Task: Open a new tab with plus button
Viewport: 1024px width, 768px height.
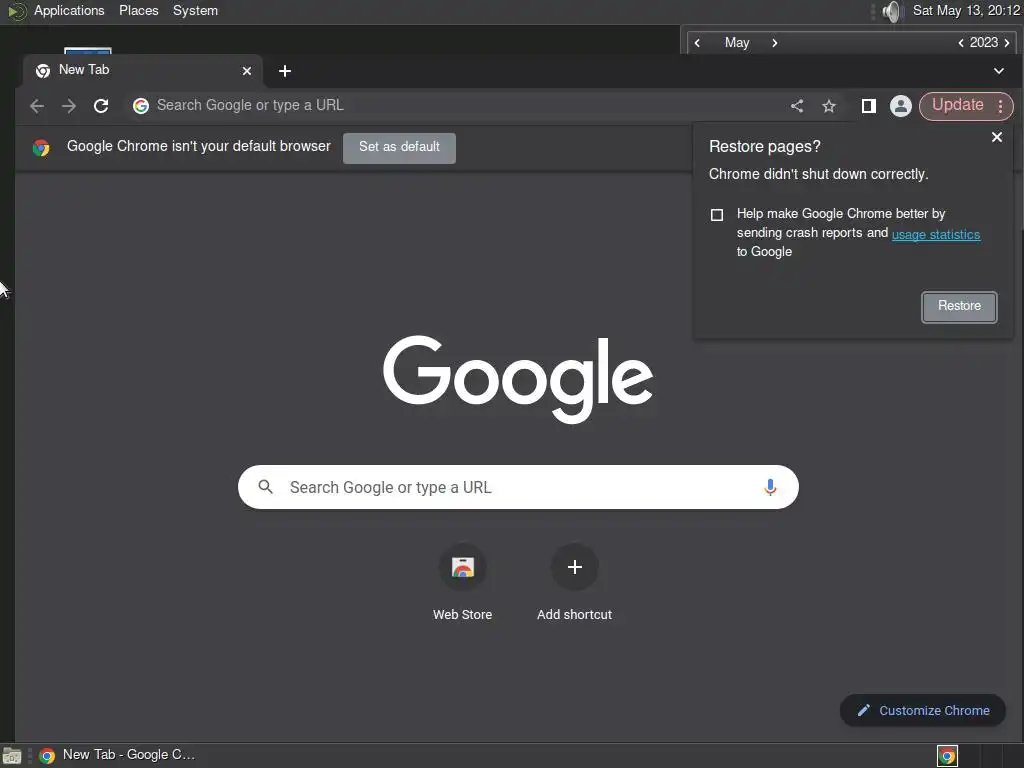Action: coord(285,71)
